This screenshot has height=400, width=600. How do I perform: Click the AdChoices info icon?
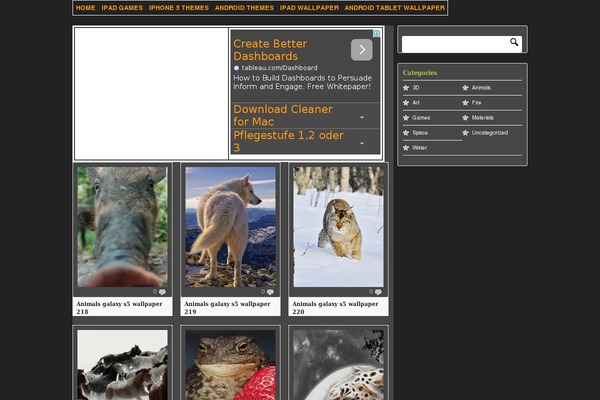(x=377, y=33)
